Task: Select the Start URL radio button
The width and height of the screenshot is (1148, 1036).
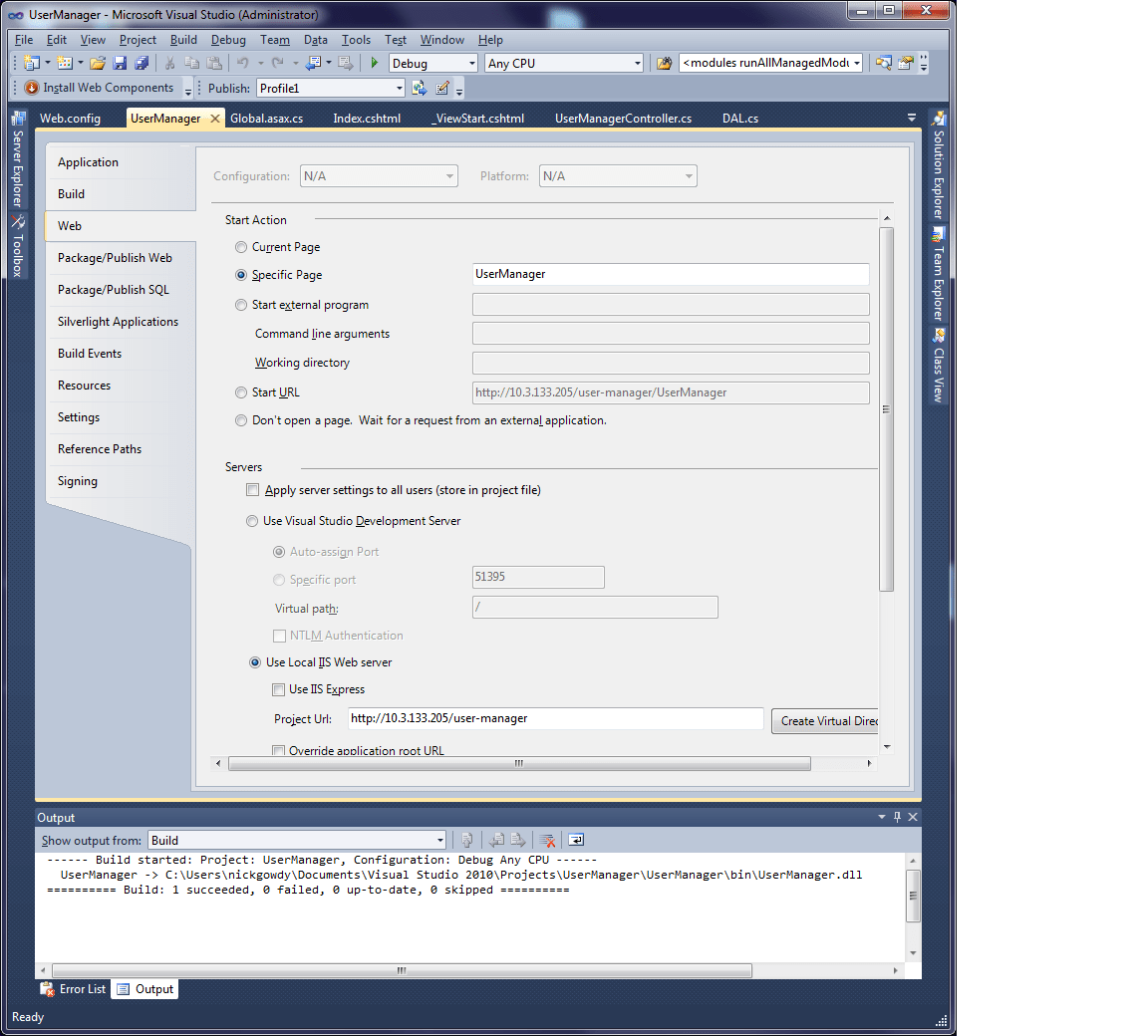Action: coord(241,392)
